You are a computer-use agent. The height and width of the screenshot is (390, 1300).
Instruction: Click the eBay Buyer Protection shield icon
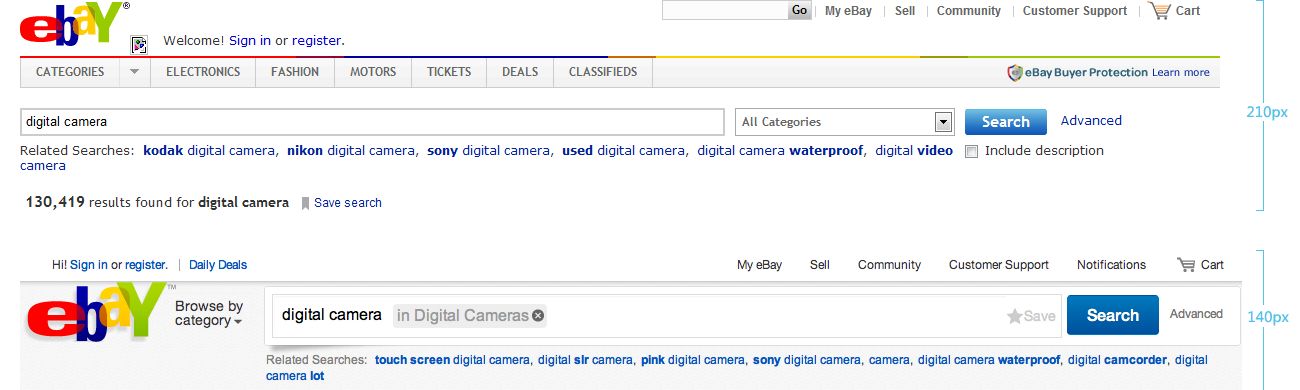click(x=1014, y=72)
